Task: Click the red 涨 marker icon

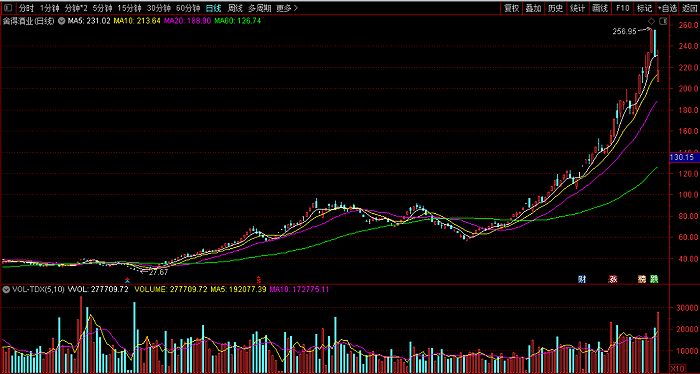Action: 613,279
